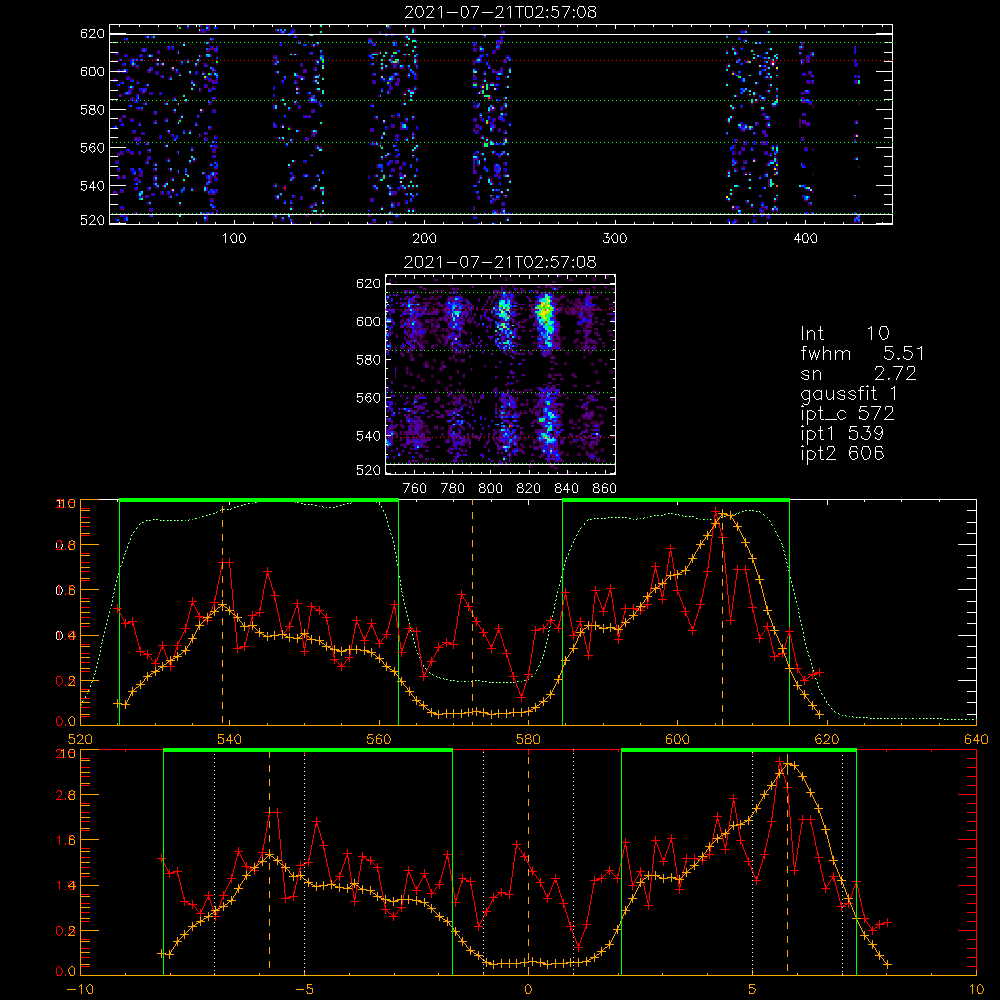Select the 'ipt1 539' readout text
The height and width of the screenshot is (1000, 1000).
842,433
